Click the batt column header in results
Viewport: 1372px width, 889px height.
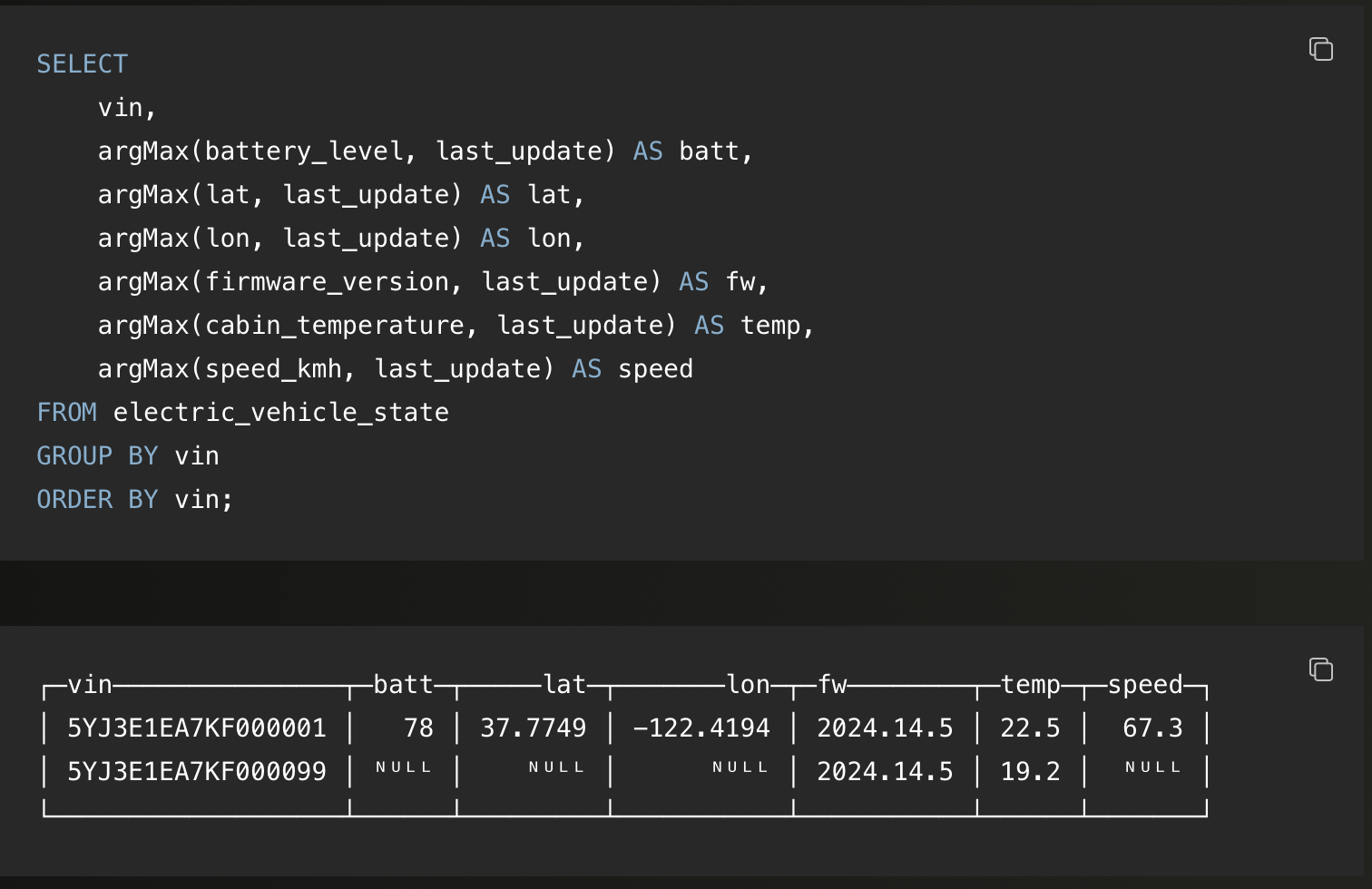(404, 684)
